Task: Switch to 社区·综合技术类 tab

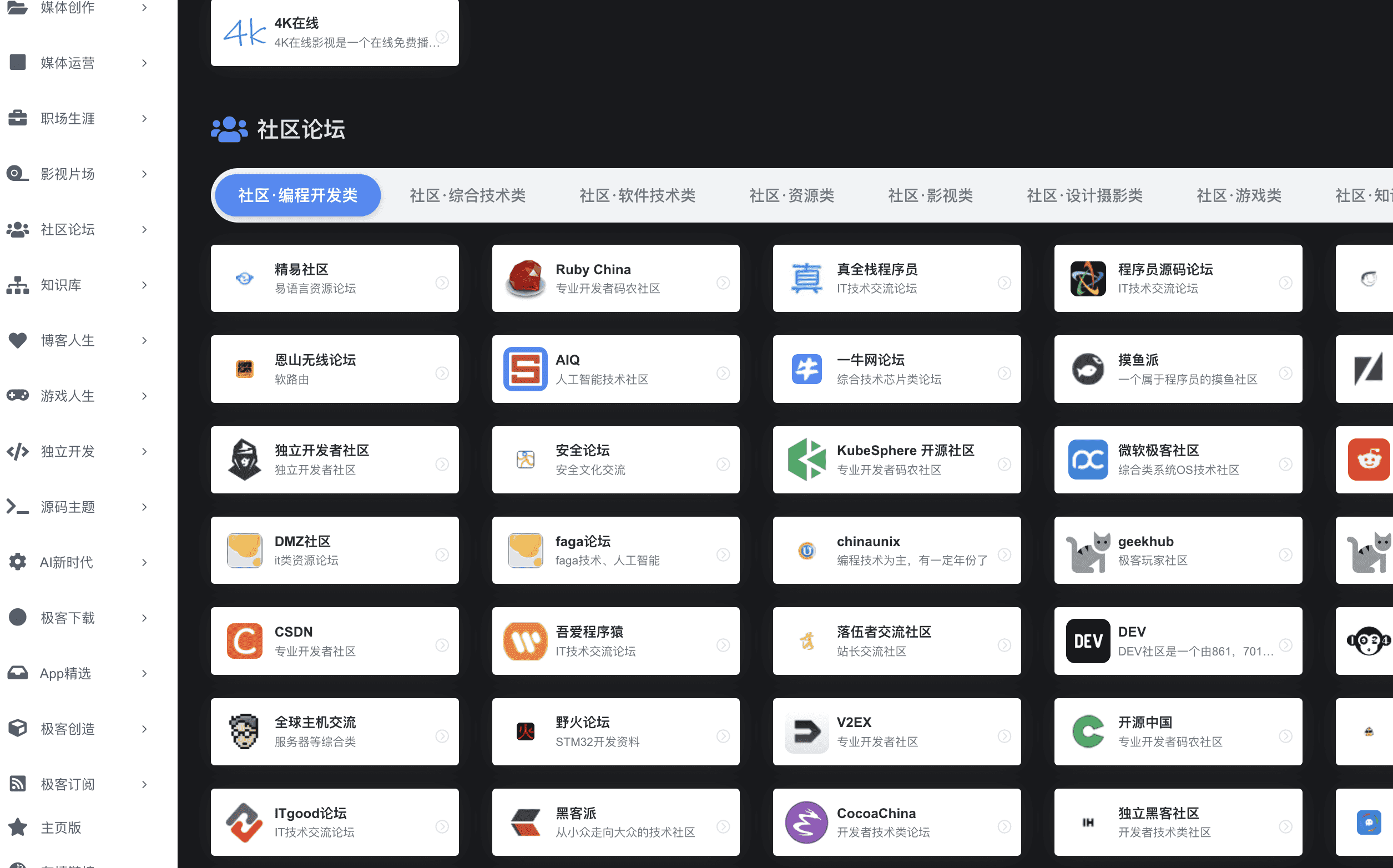Action: point(467,195)
